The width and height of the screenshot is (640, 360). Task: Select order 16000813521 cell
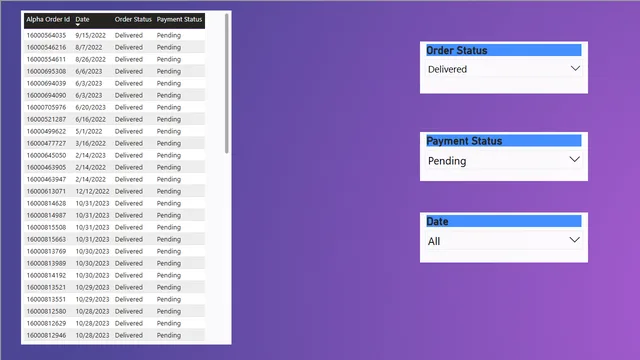point(46,287)
